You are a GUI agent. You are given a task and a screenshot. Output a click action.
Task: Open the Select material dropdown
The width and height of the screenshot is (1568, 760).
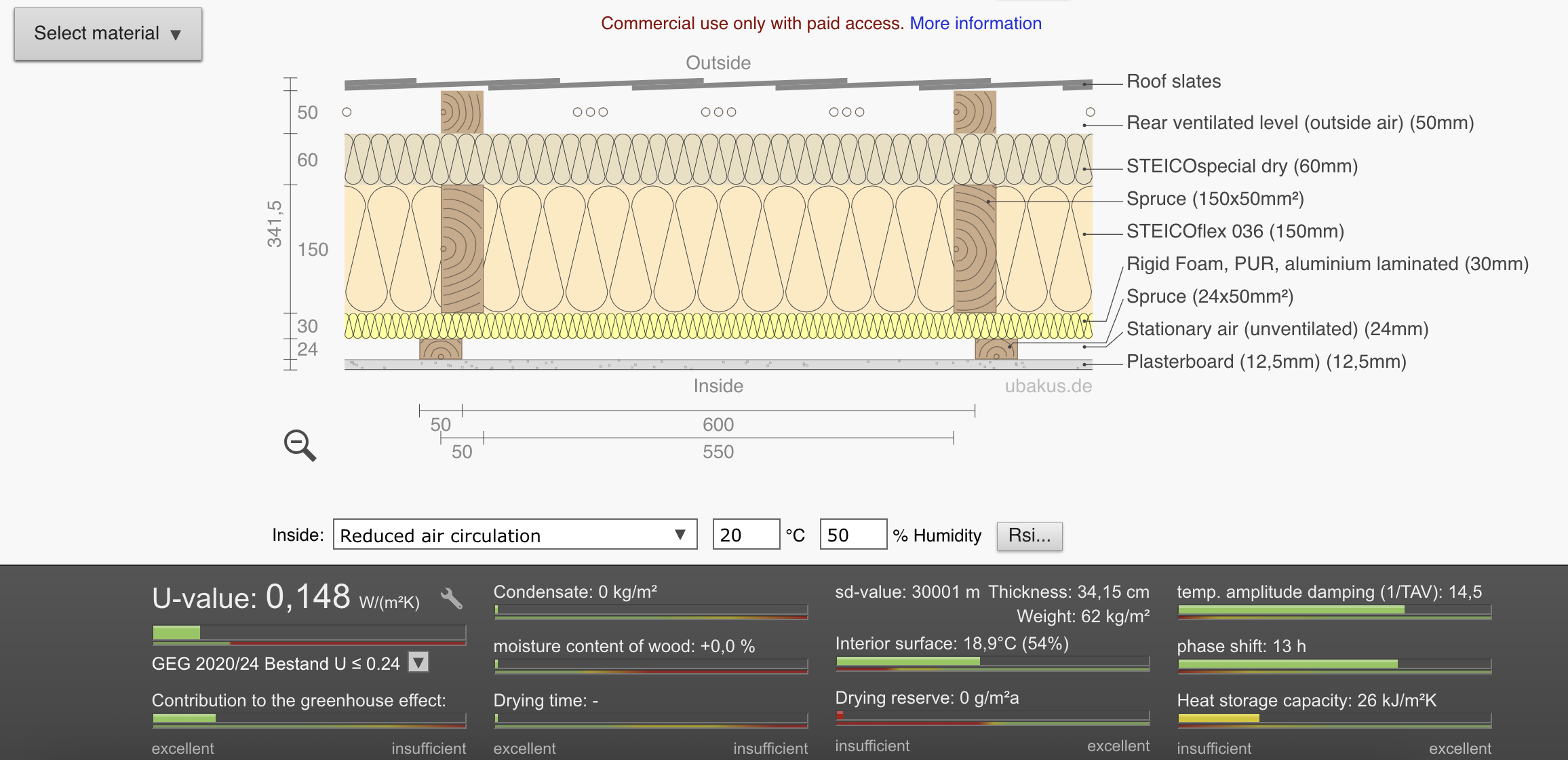[x=108, y=34]
